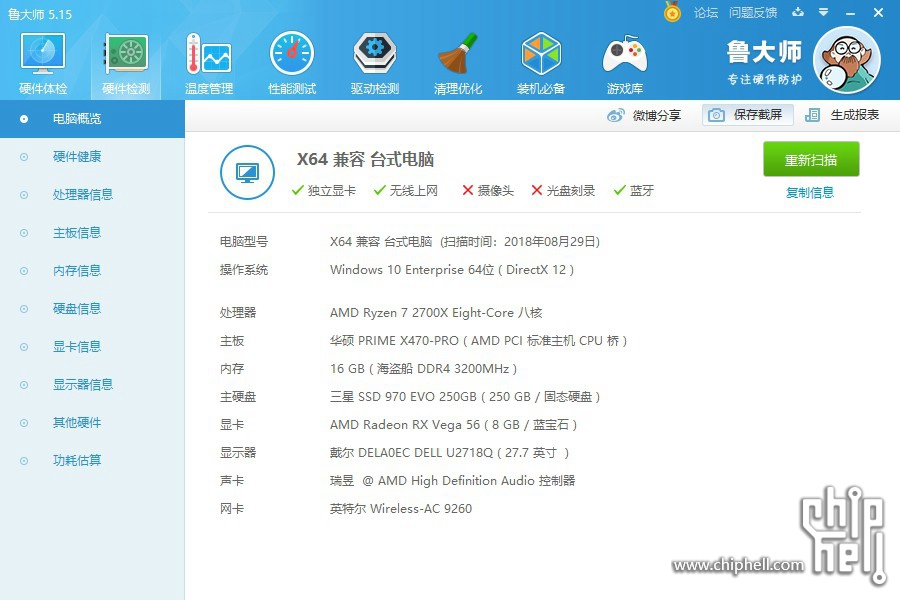The width and height of the screenshot is (900, 600).
Task: Click 论坛 forum link
Action: [705, 12]
